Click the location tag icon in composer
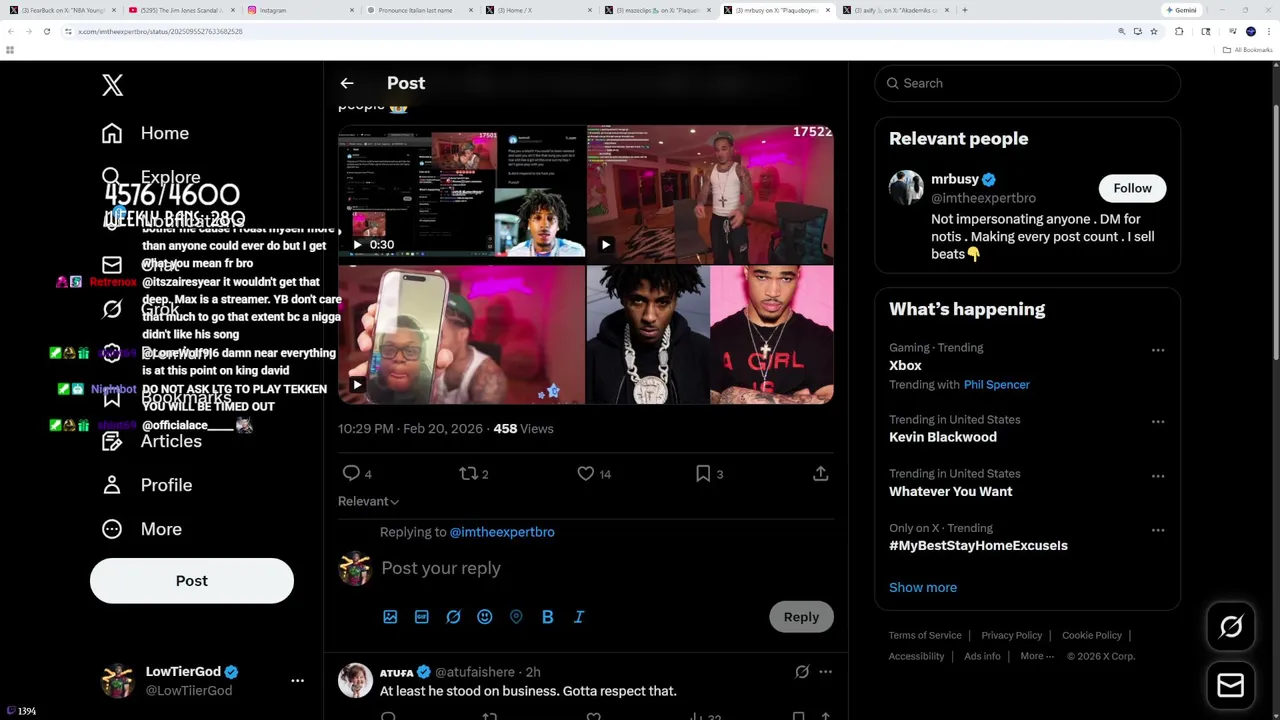Screen dimensions: 1280x720 point(516,617)
